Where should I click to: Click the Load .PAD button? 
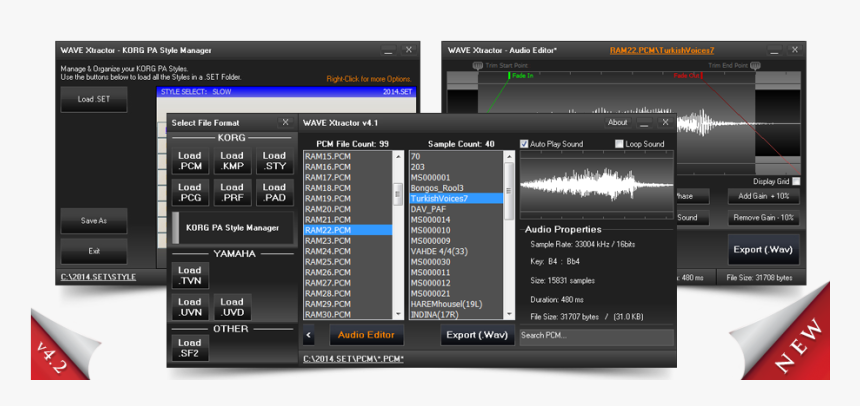pyautogui.click(x=274, y=192)
